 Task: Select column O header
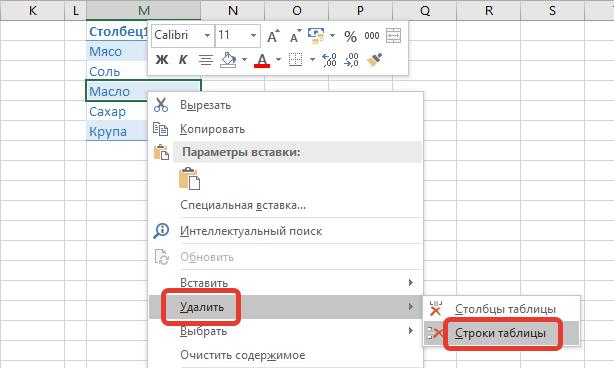pos(296,10)
